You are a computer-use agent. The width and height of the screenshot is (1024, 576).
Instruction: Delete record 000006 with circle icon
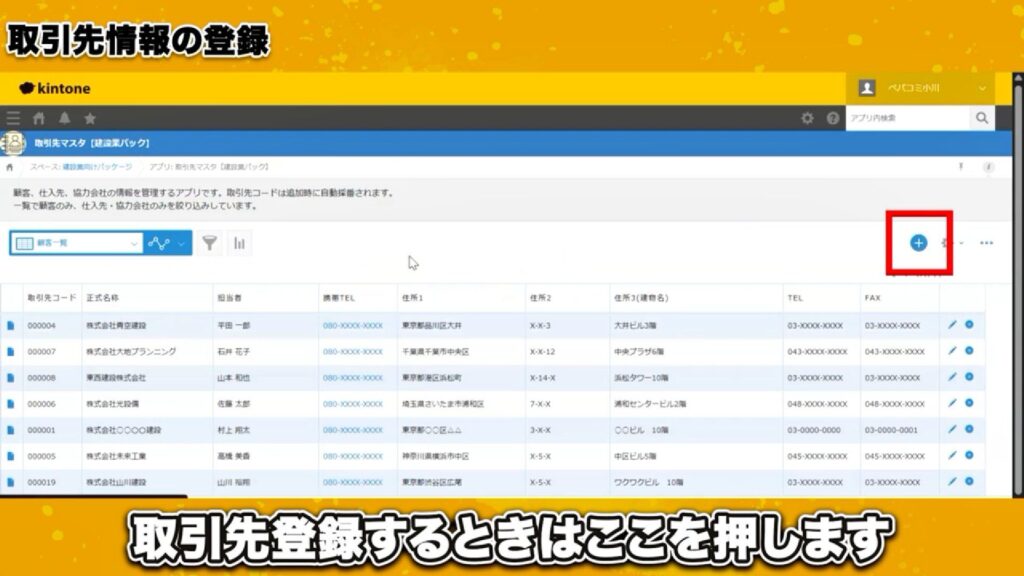(x=969, y=403)
